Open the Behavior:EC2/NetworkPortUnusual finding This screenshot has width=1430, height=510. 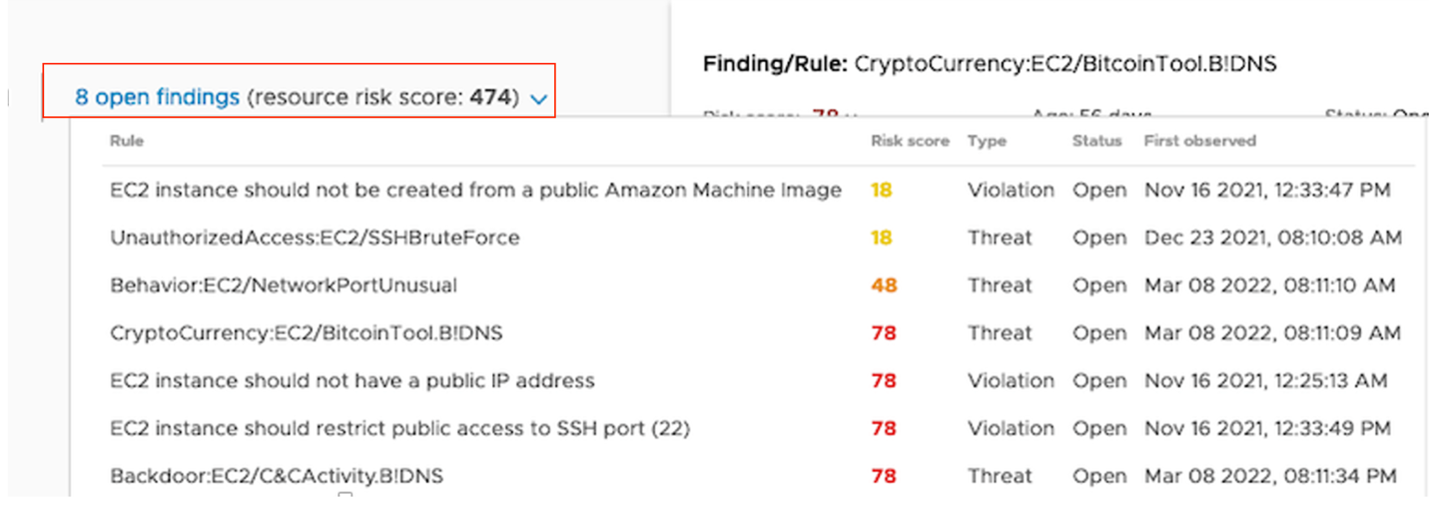click(x=283, y=285)
